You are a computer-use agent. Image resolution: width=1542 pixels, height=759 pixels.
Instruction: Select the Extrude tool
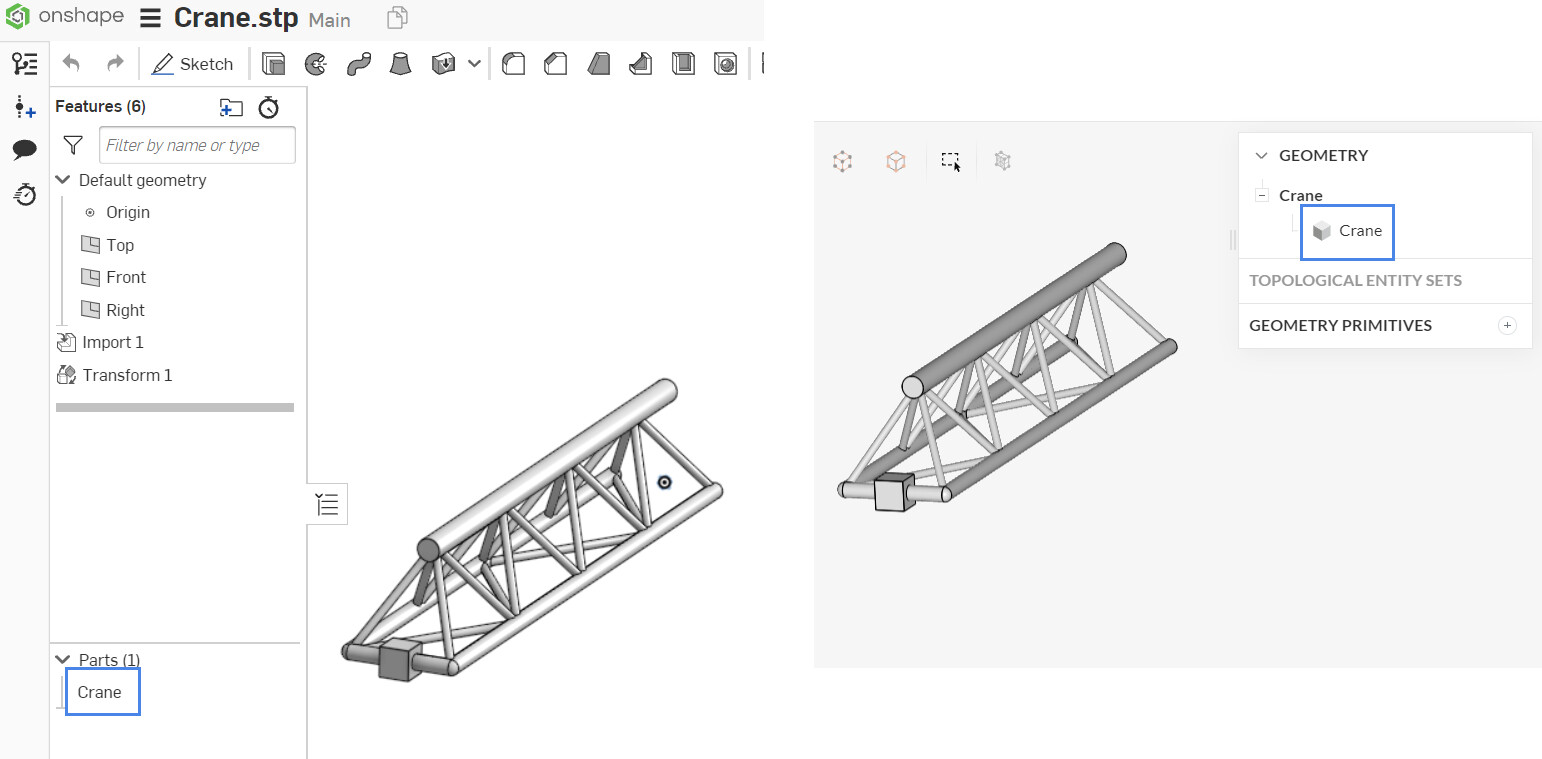[x=273, y=63]
